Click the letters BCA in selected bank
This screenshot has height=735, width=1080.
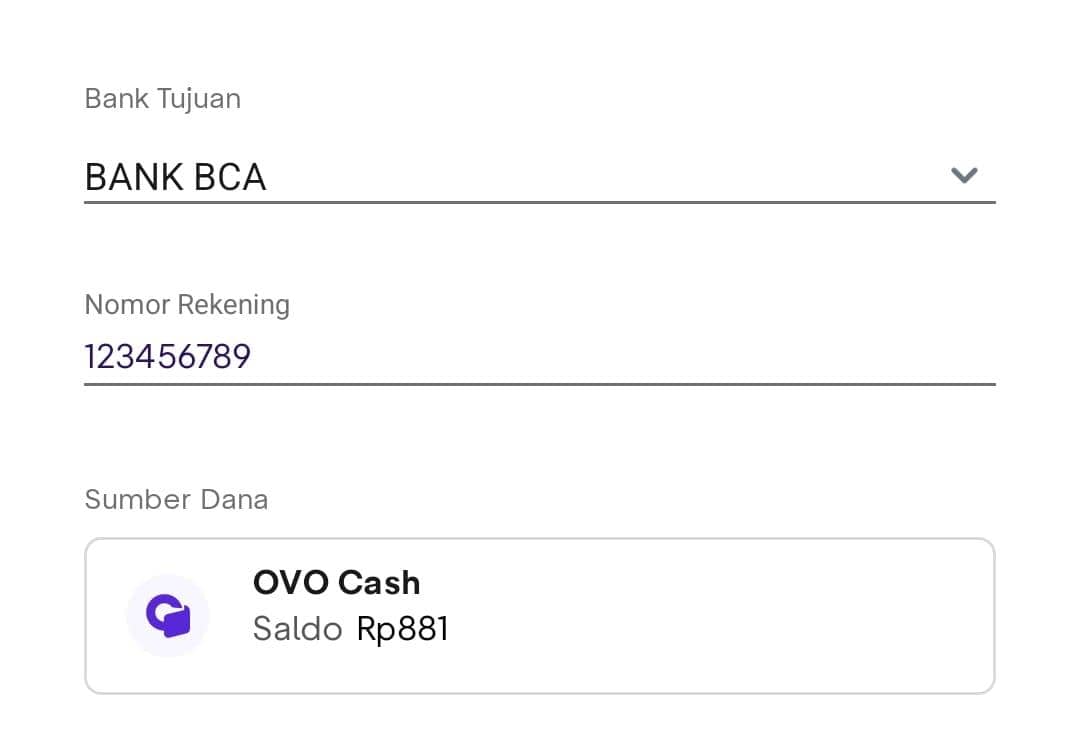(230, 177)
